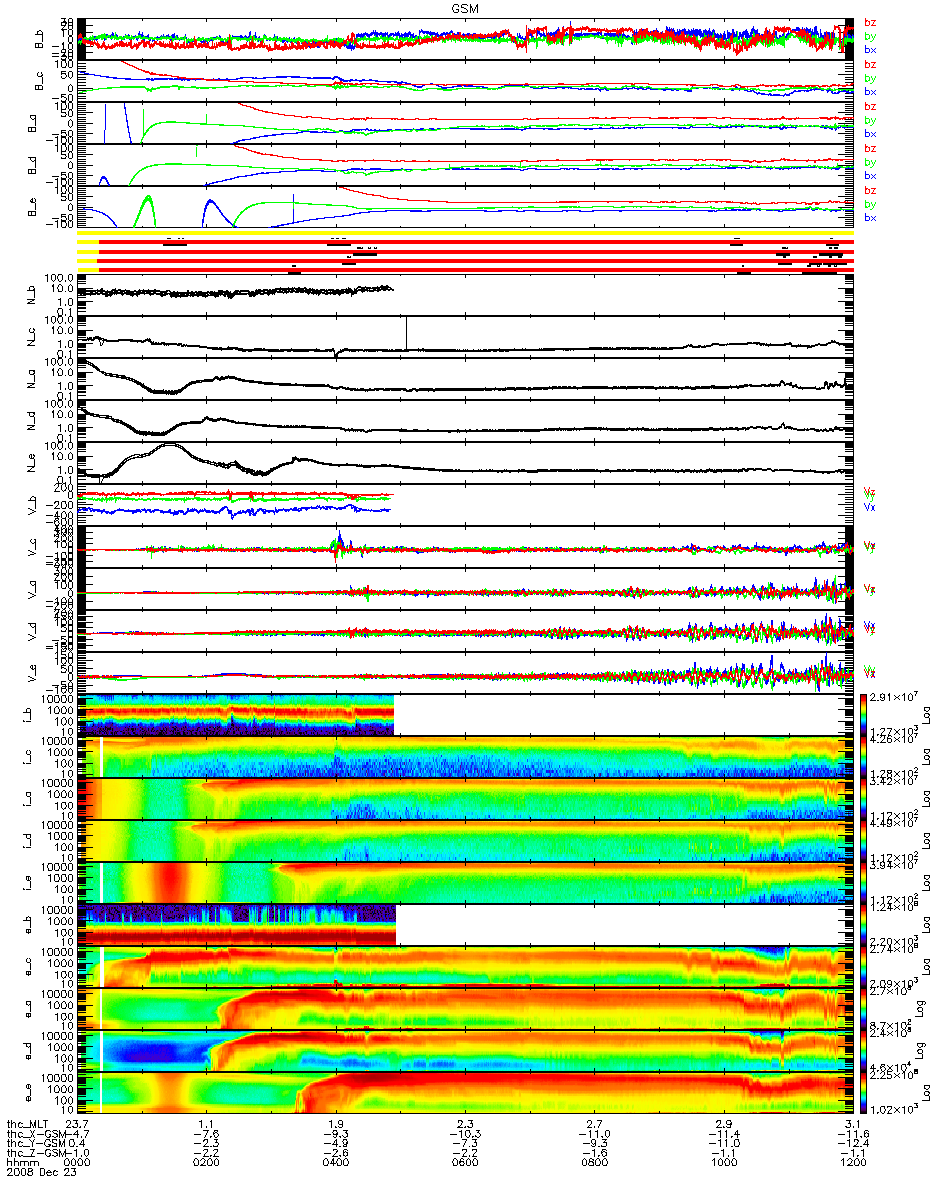
Task: Click the bz legend of the B_b panel
Action: pos(870,22)
